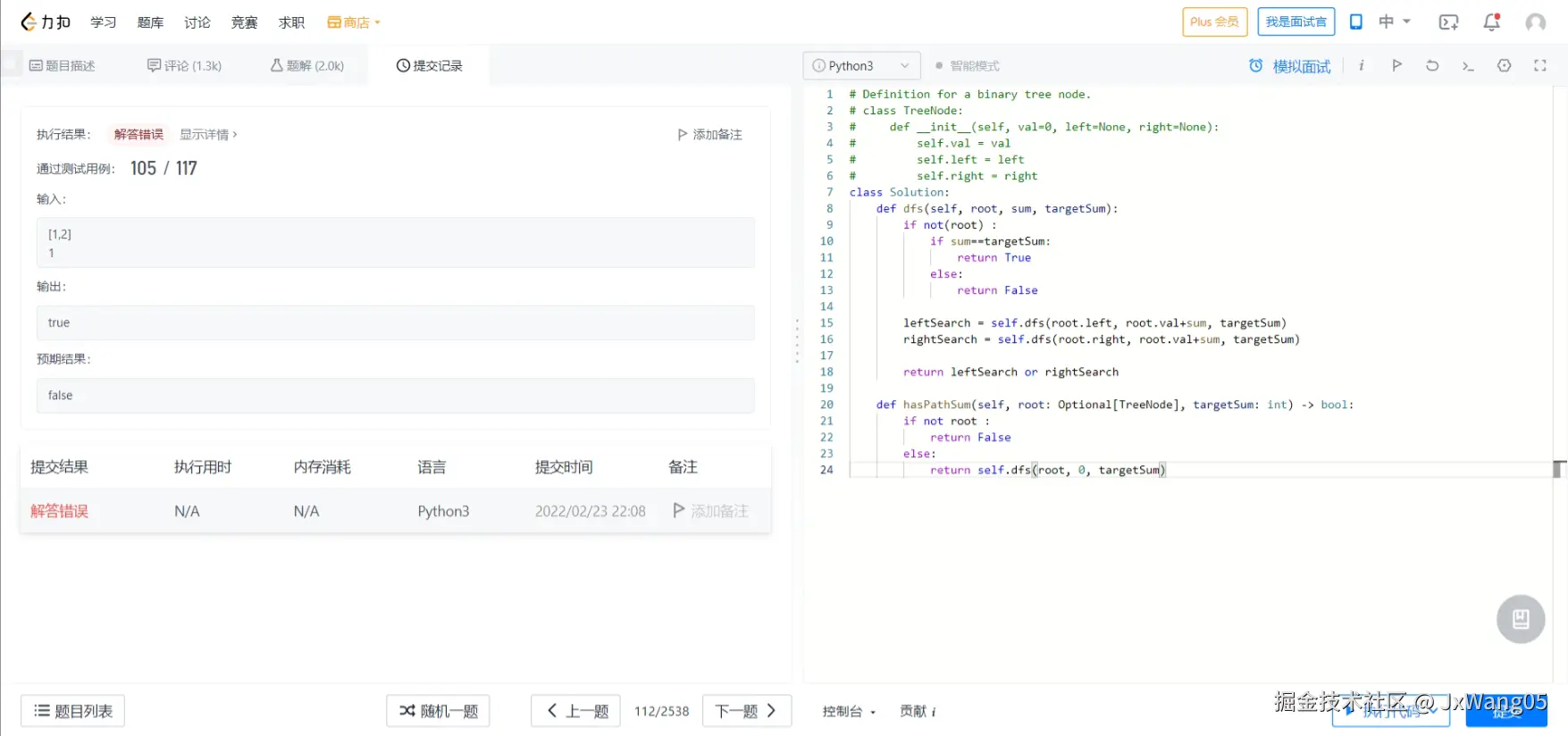Open 题库 problem set menu
Viewport: 1568px width, 736px height.
(x=150, y=22)
